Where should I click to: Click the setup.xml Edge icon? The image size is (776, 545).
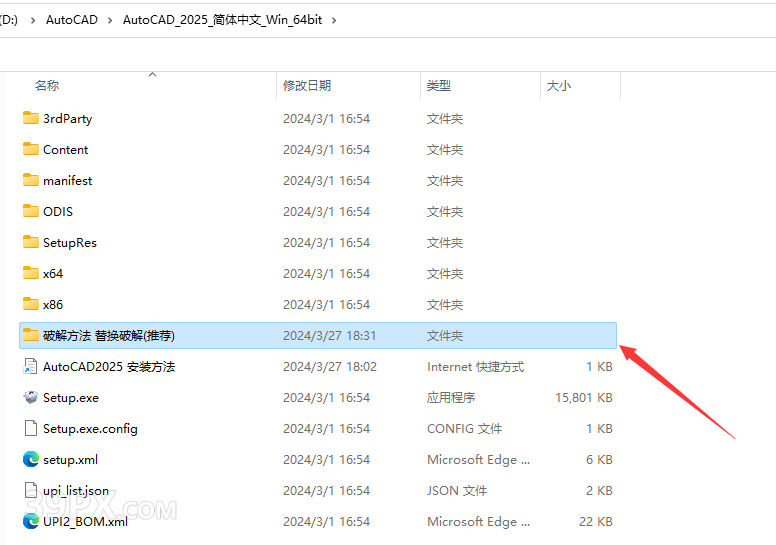pyautogui.click(x=31, y=459)
